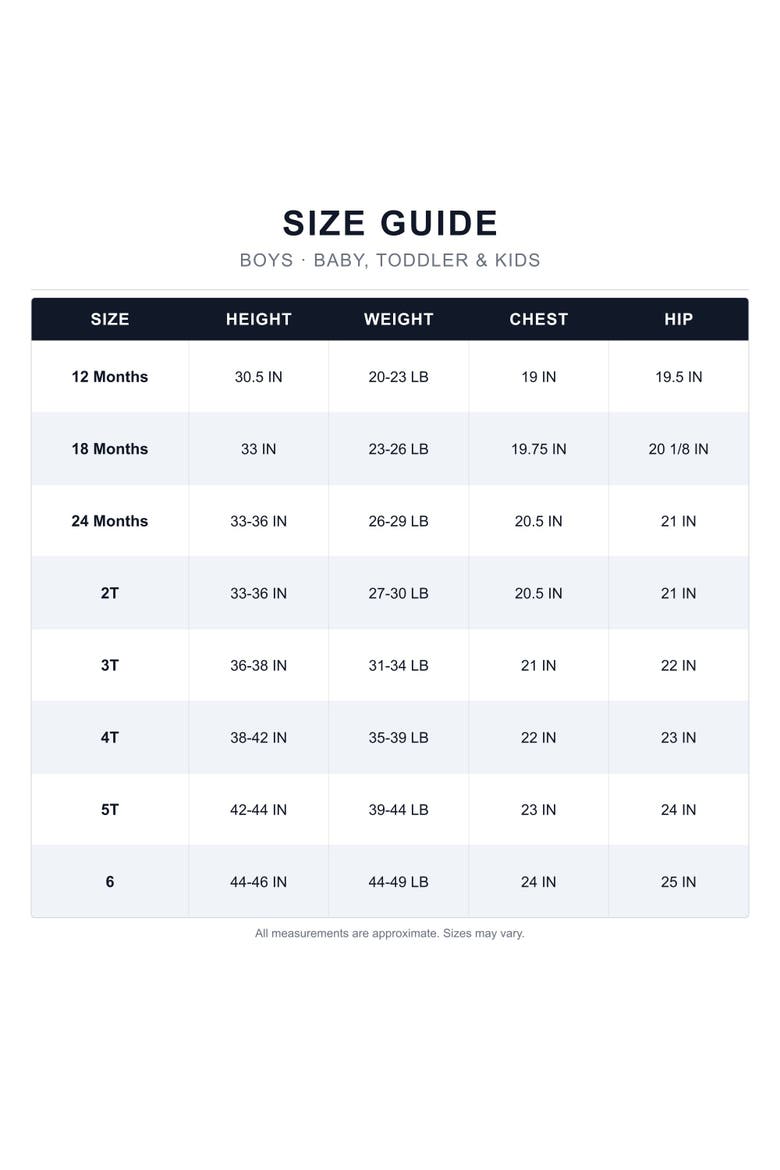Click the Boys Baby, Toddler & Kids subtitle
Image resolution: width=780 pixels, height=1170 pixels.
(x=390, y=260)
